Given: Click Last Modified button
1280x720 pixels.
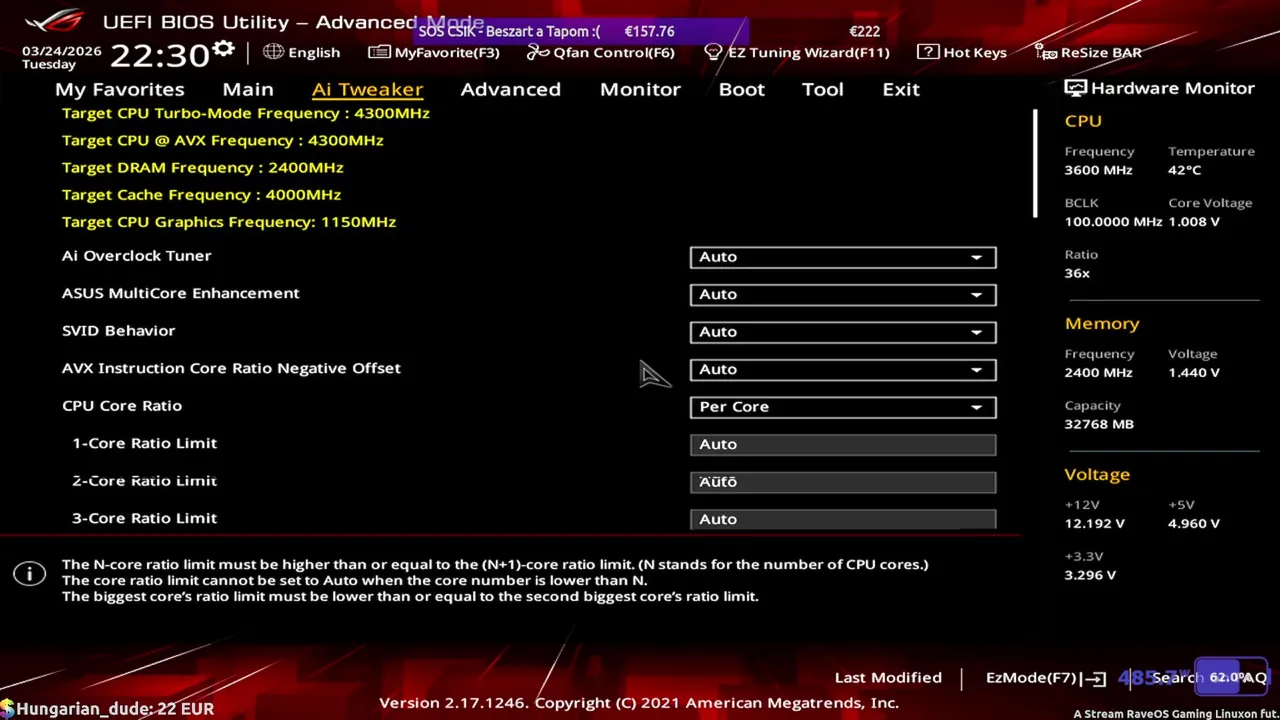Looking at the screenshot, I should (888, 678).
